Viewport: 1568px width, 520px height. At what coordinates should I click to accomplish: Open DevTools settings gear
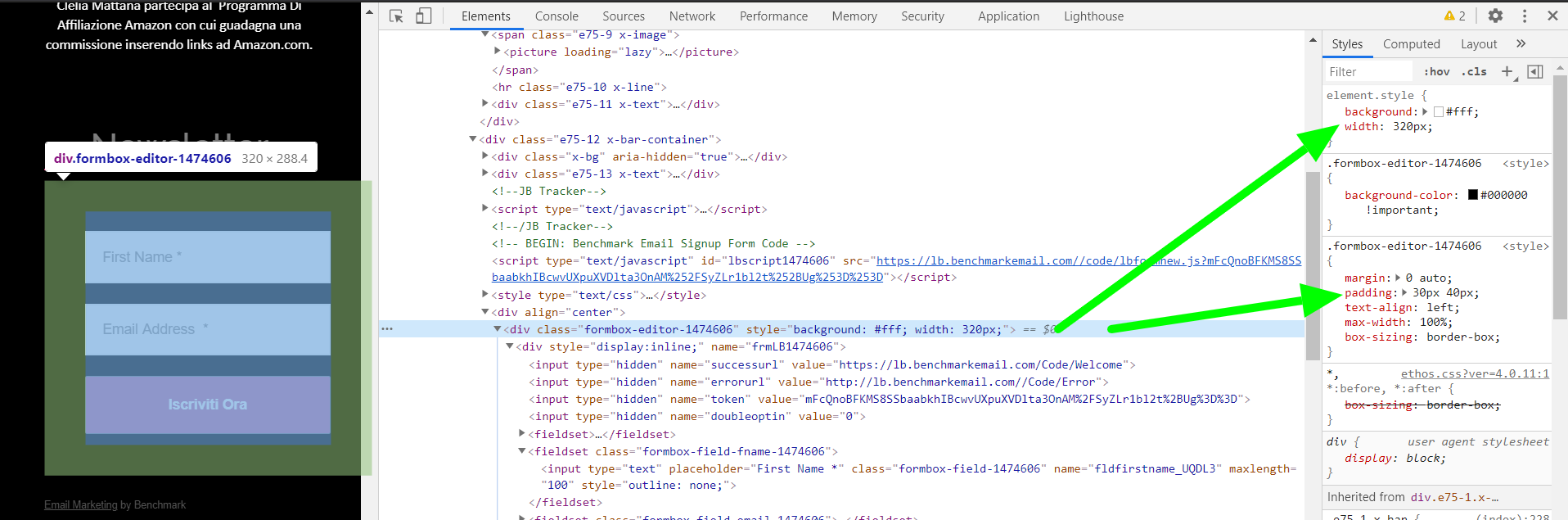[1495, 16]
